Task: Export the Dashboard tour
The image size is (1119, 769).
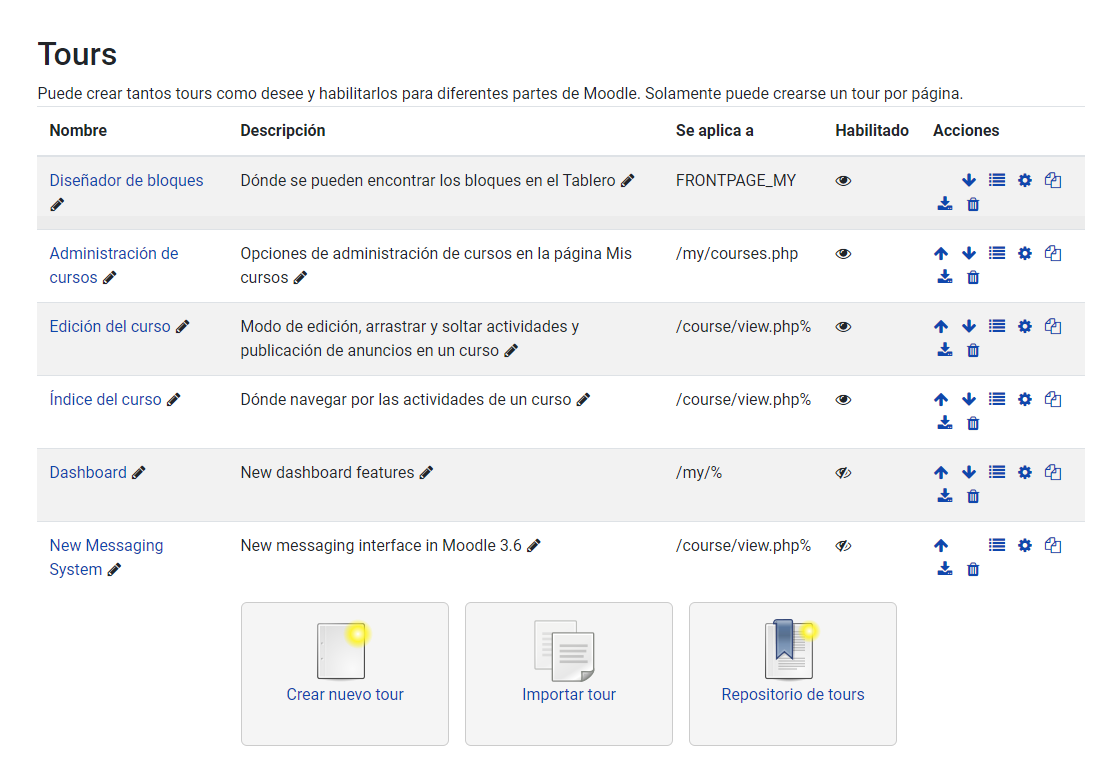Action: click(945, 496)
